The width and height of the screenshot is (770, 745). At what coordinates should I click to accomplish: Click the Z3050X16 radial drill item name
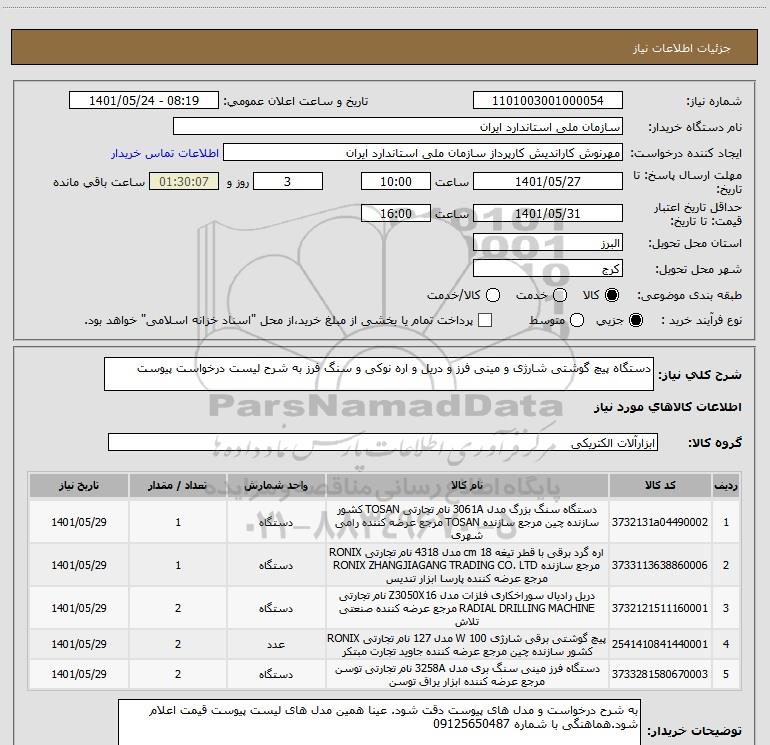pos(467,608)
